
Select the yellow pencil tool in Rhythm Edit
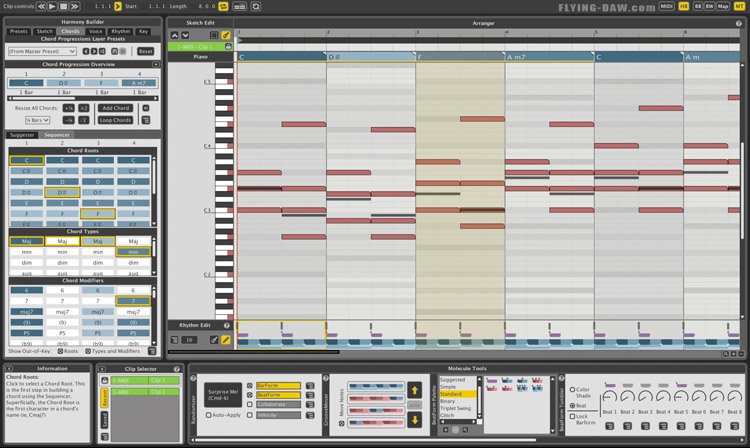tap(225, 340)
